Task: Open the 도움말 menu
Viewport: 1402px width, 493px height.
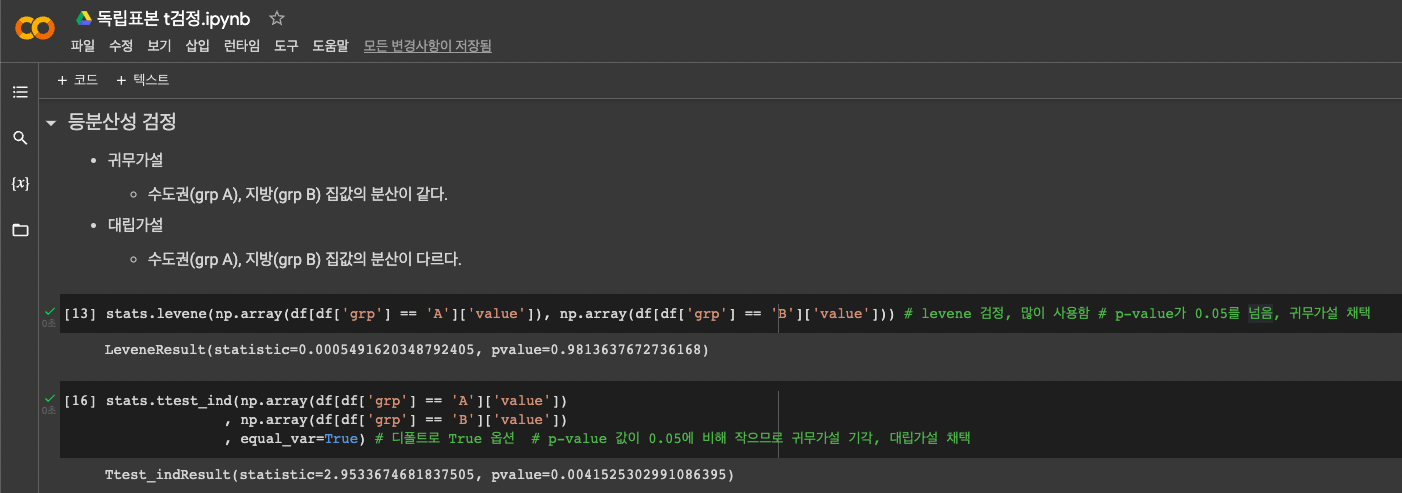Action: (330, 46)
